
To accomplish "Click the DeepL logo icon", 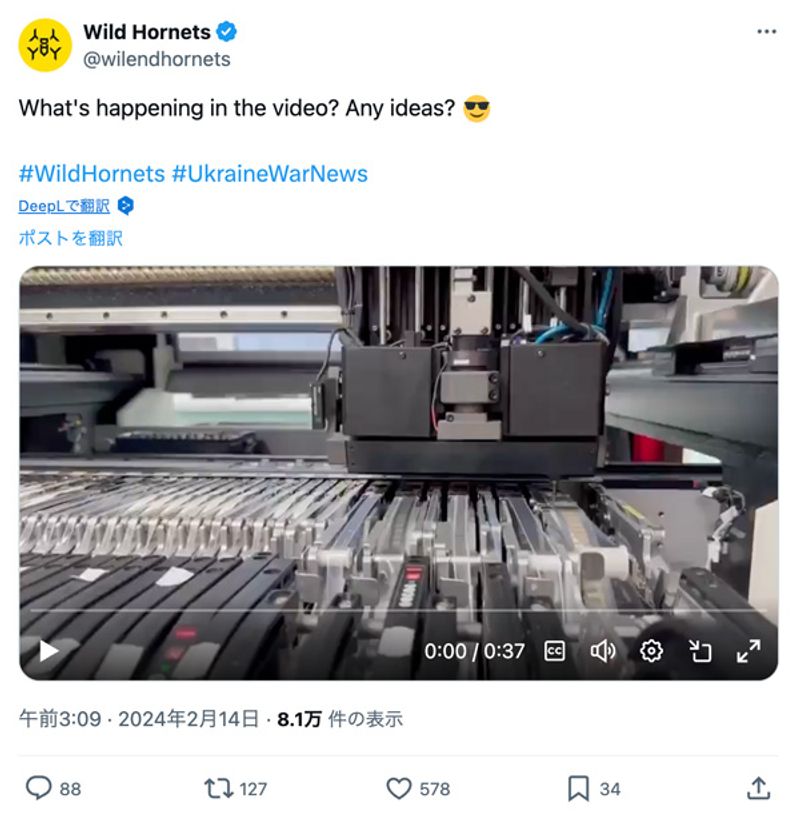I will 126,207.
